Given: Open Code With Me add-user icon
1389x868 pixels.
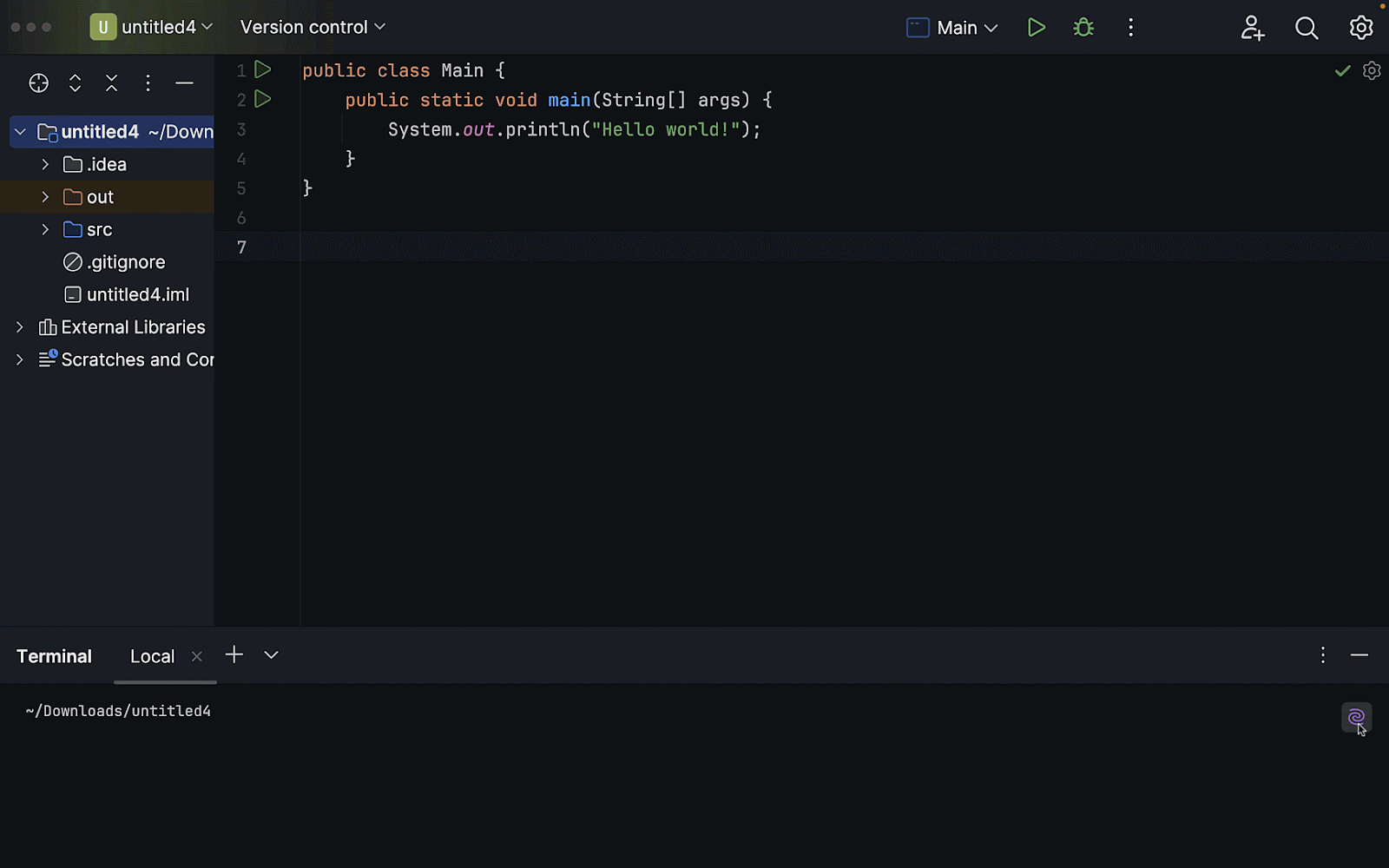Looking at the screenshot, I should click(x=1252, y=28).
